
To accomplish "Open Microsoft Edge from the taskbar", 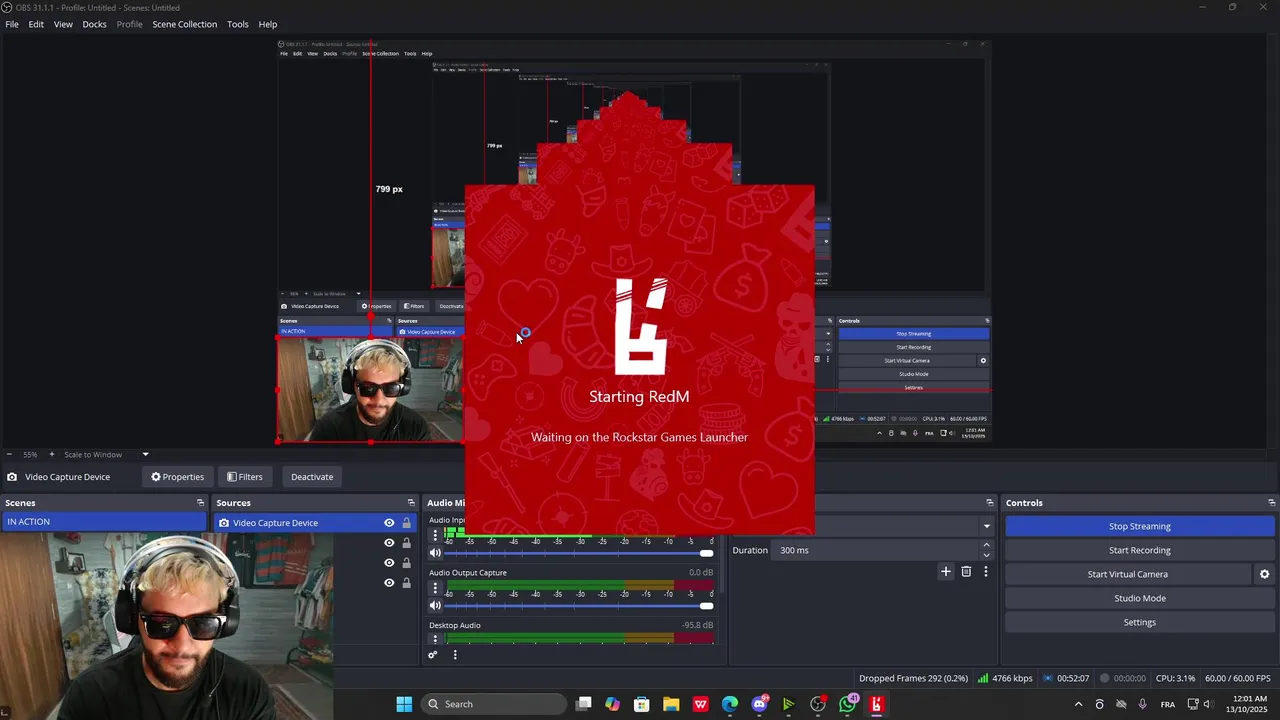I will [730, 704].
